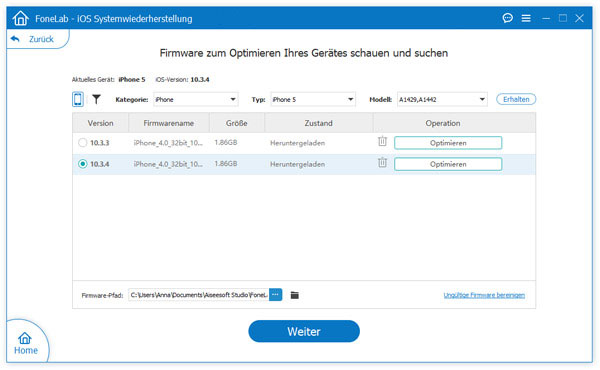Maximize the FoneLab window

tap(562, 18)
